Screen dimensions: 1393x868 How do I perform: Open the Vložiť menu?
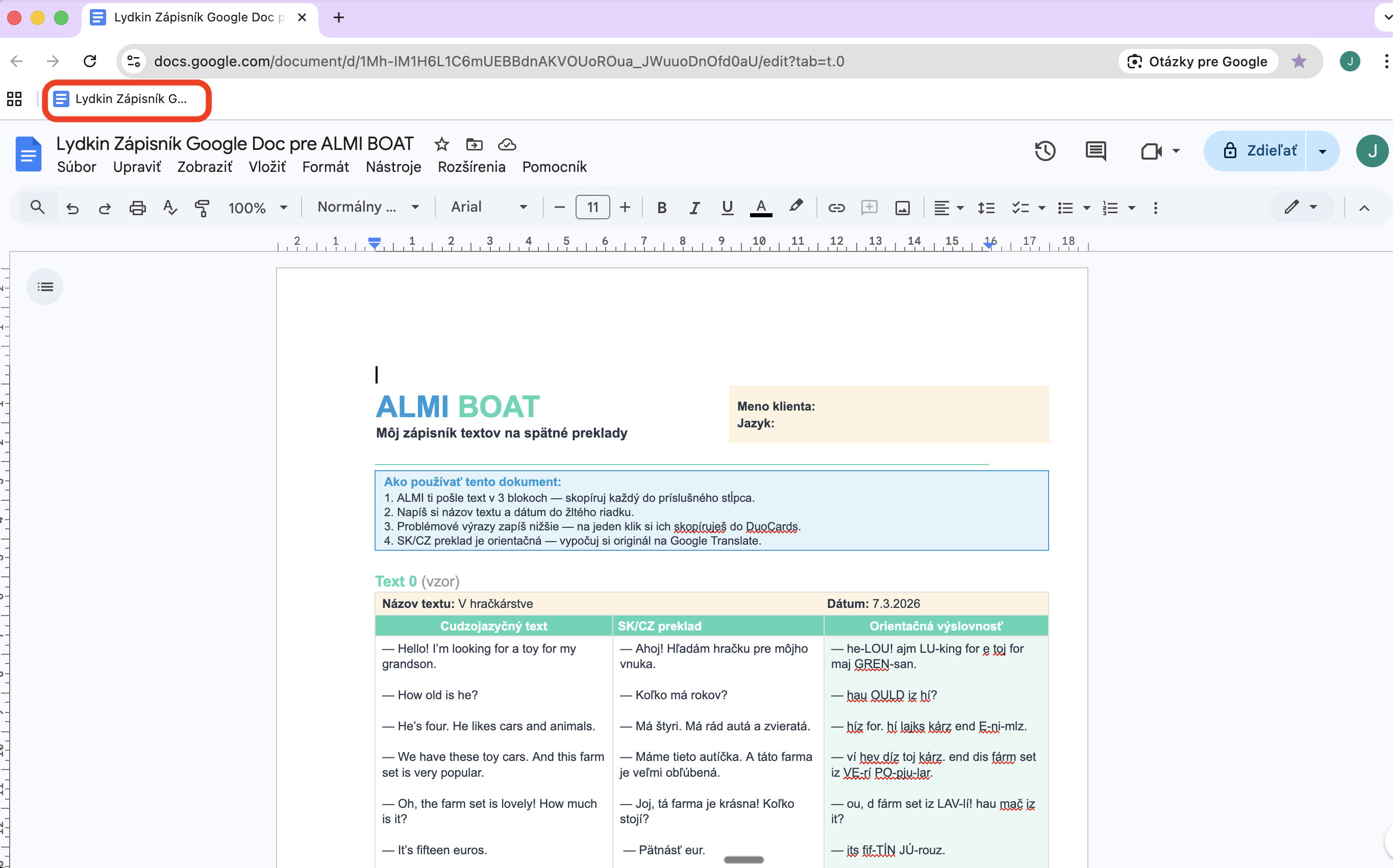pyautogui.click(x=267, y=167)
